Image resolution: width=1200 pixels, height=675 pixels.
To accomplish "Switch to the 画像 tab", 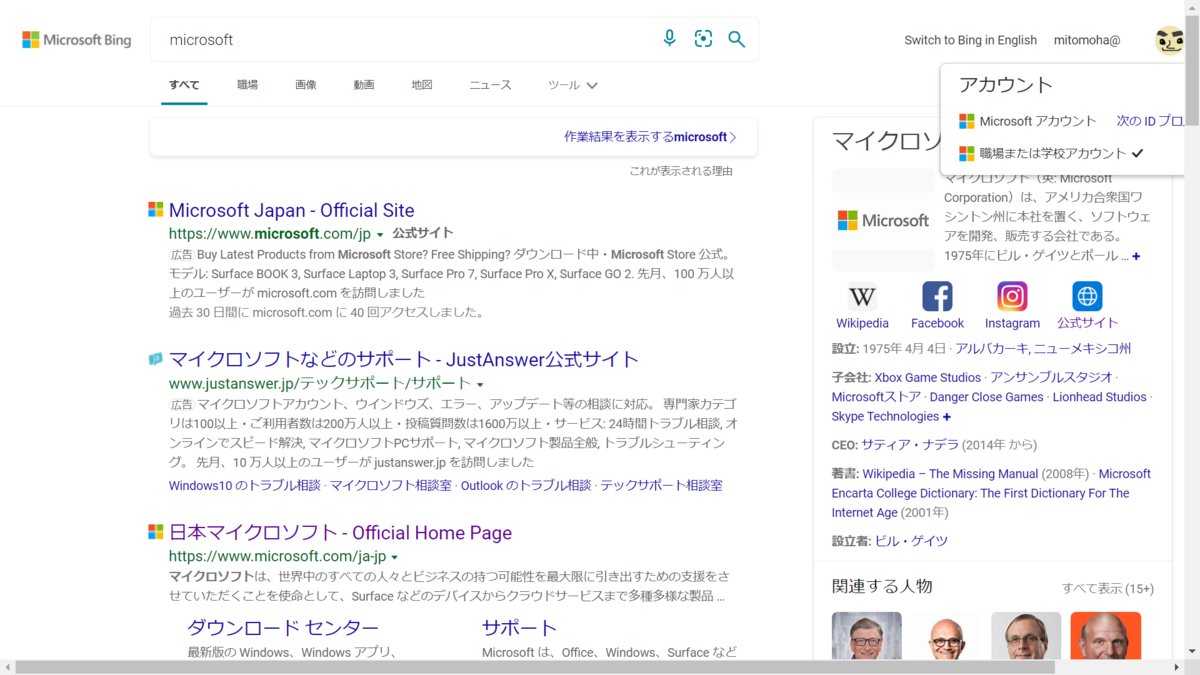I will tap(306, 85).
